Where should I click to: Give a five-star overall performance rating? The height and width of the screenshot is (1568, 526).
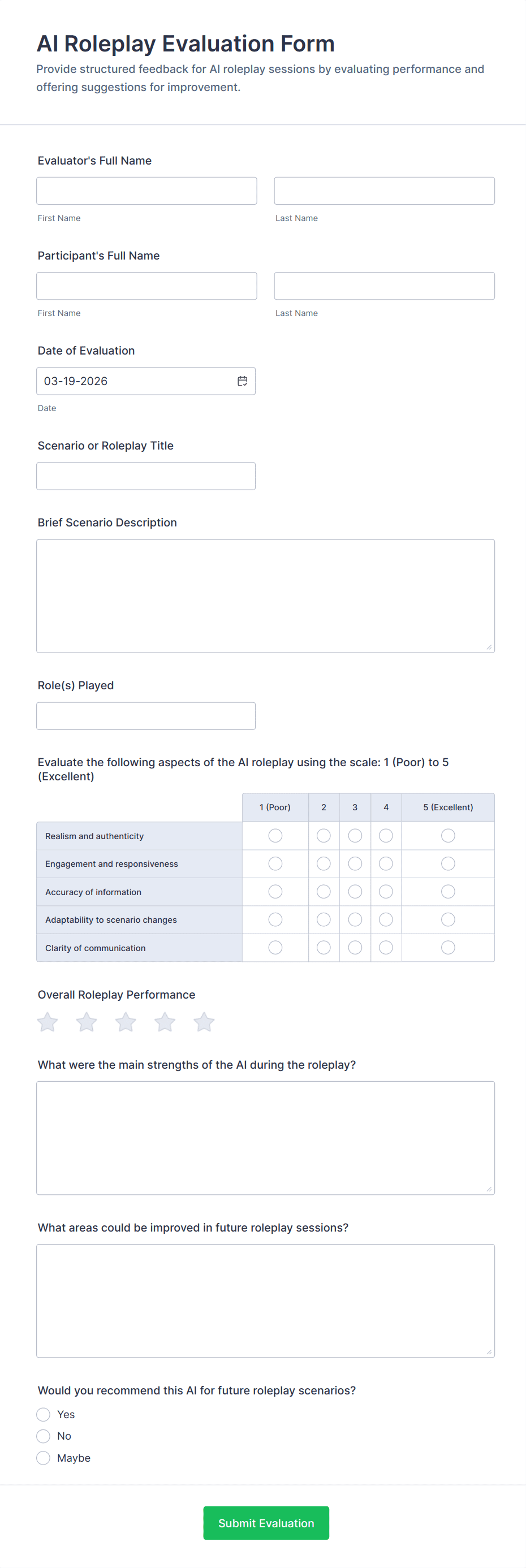tap(204, 1022)
